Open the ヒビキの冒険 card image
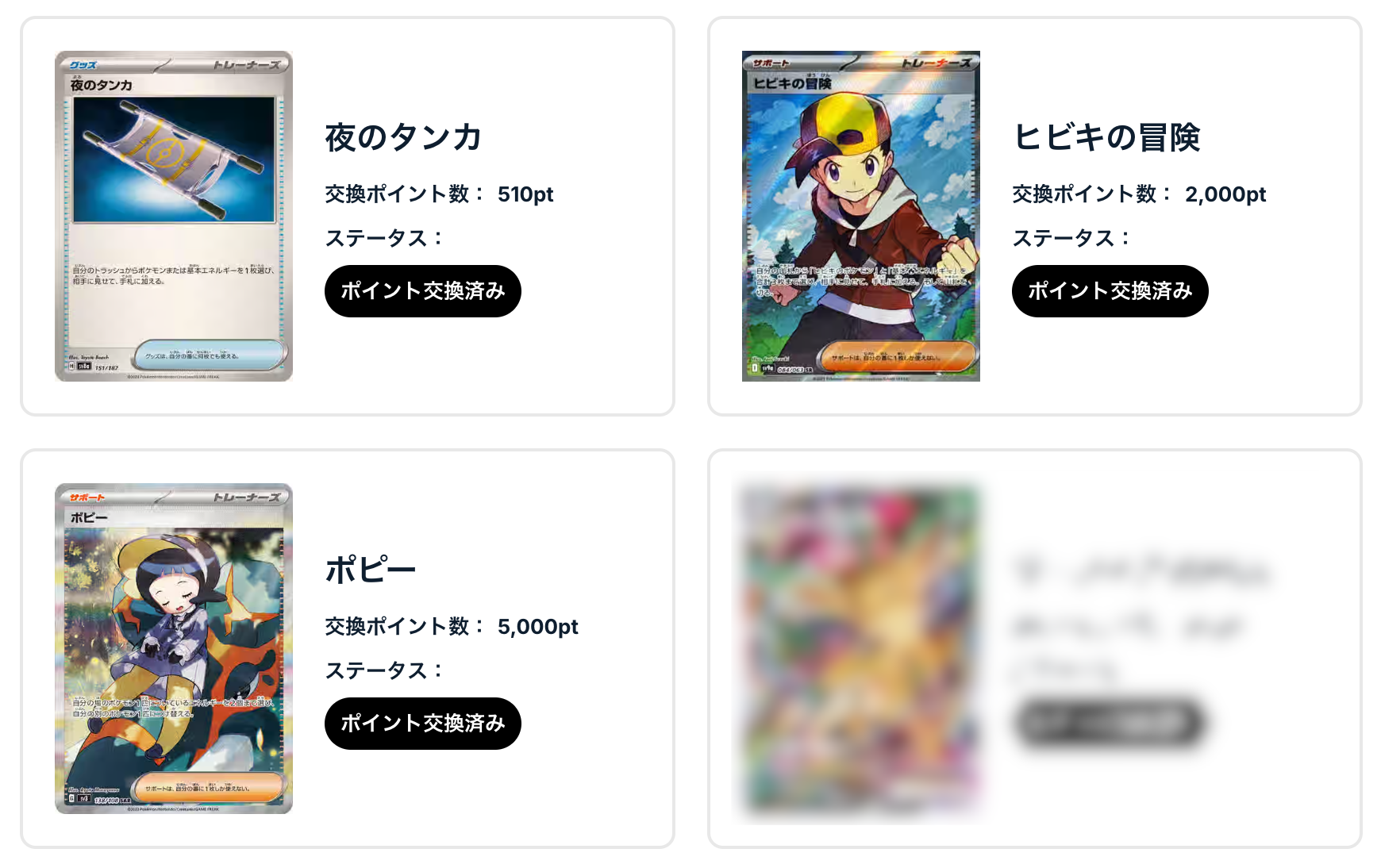This screenshot has width=1381, height=868. coord(861,216)
